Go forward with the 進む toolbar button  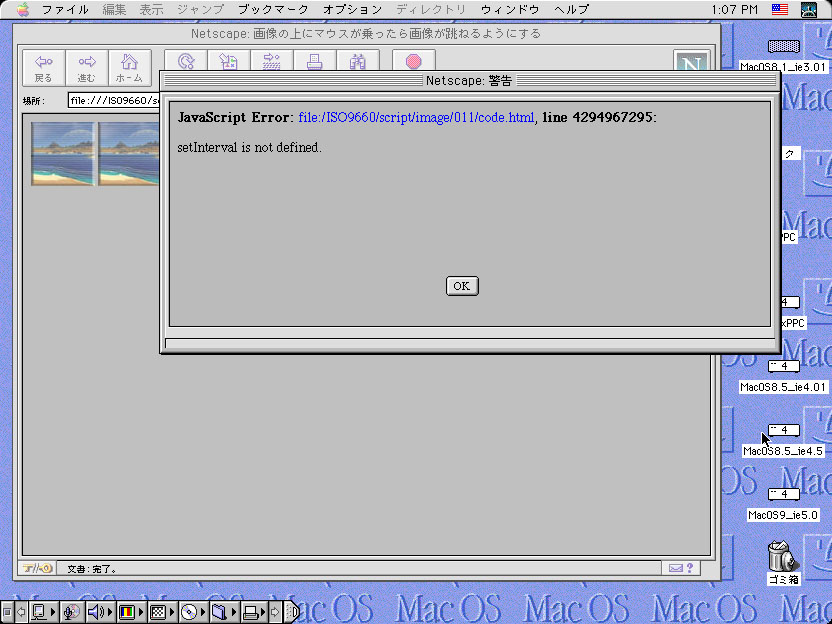(87, 68)
